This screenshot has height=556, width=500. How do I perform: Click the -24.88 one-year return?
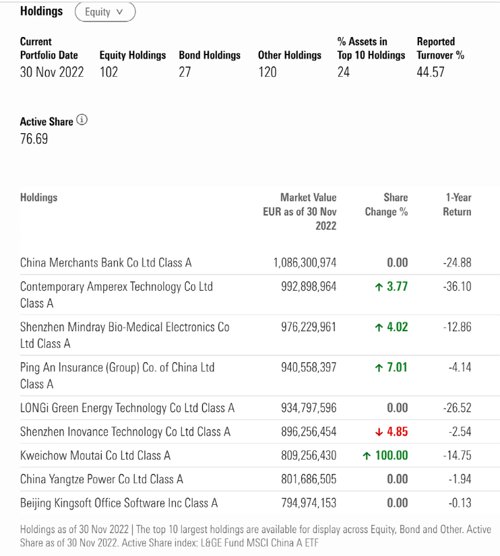[x=457, y=263]
